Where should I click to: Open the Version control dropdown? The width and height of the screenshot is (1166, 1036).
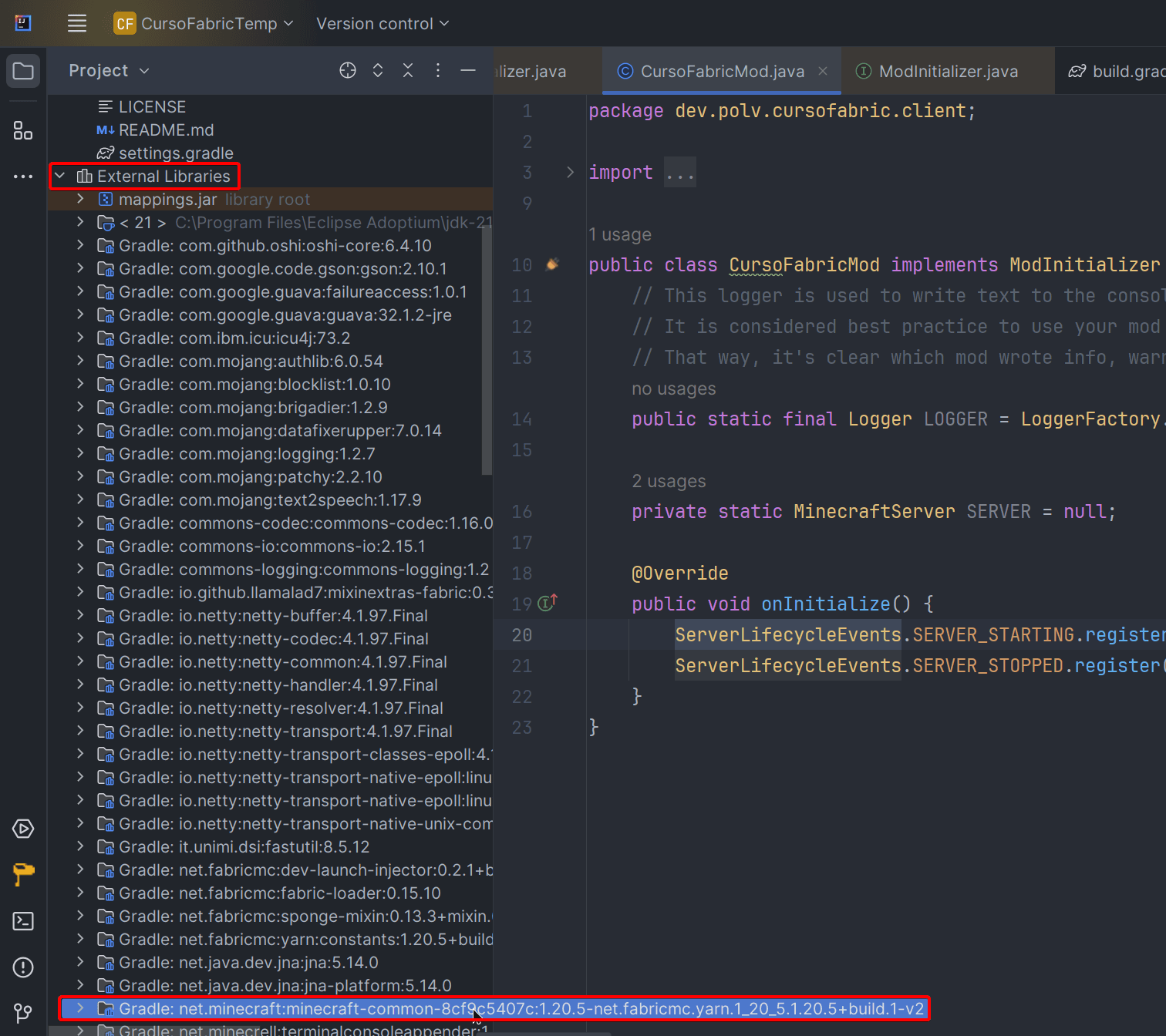click(x=382, y=24)
